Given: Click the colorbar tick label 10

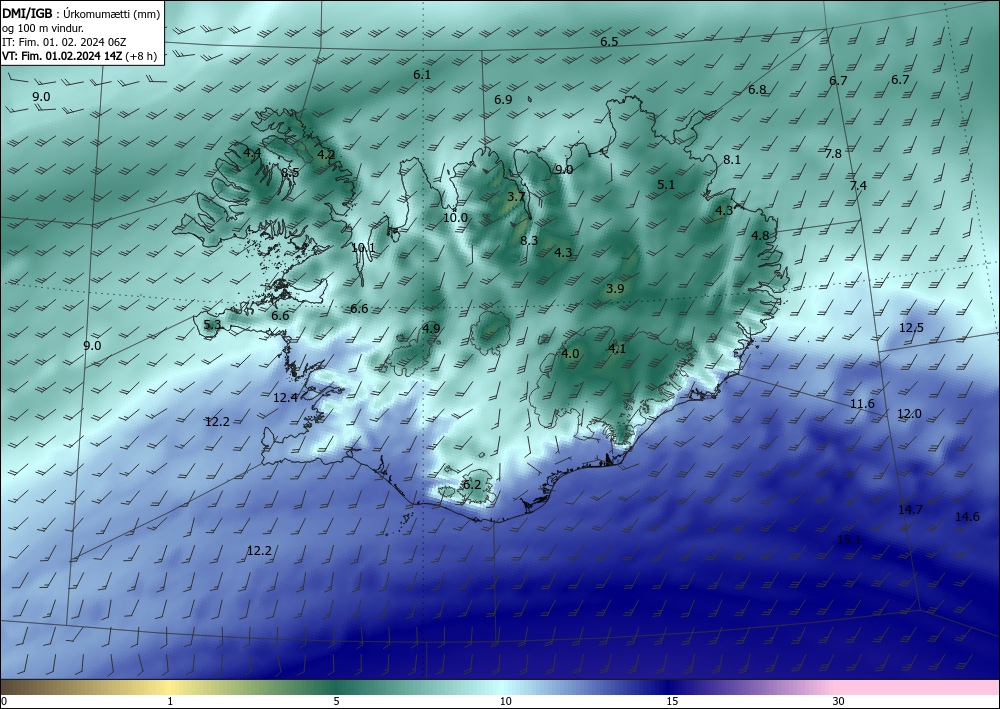Looking at the screenshot, I should point(506,701).
